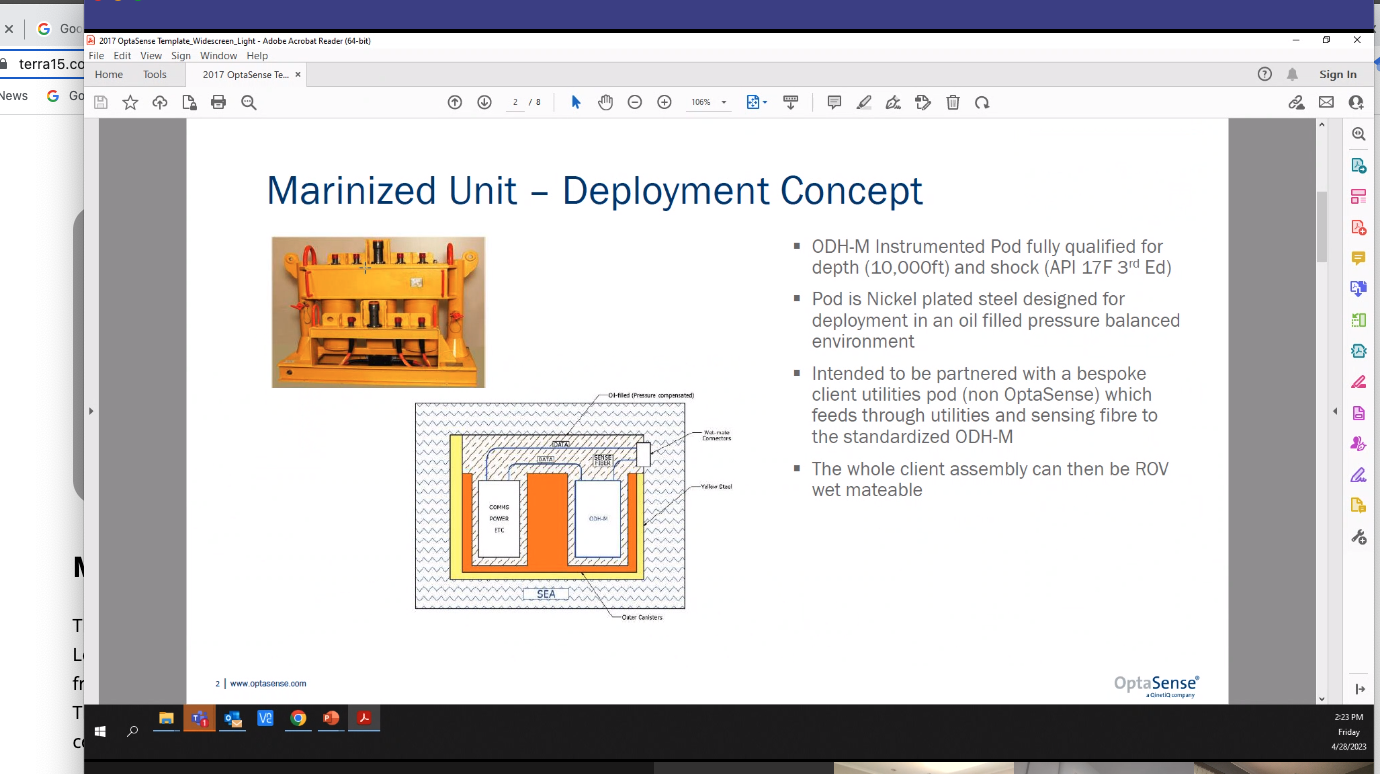Open the View menu
Screen dimensions: 1380x774
(151, 56)
